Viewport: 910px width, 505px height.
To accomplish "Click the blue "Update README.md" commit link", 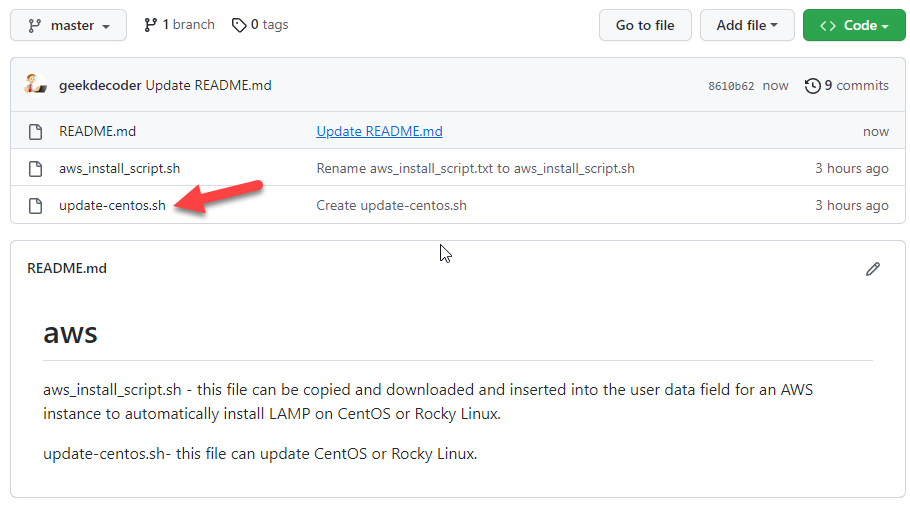I will [379, 132].
